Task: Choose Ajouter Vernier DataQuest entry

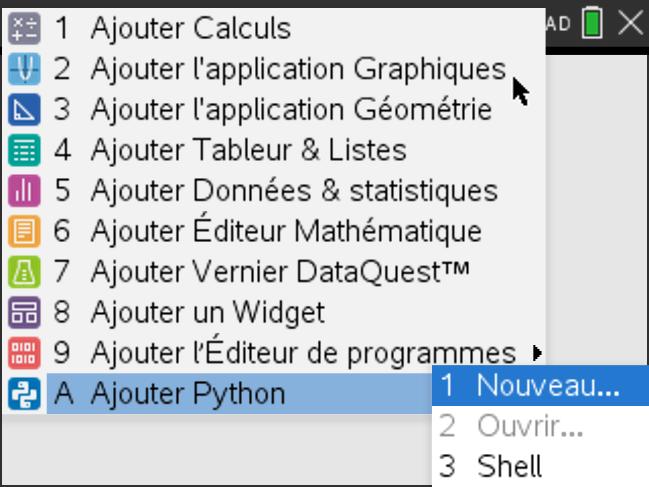Action: click(279, 271)
